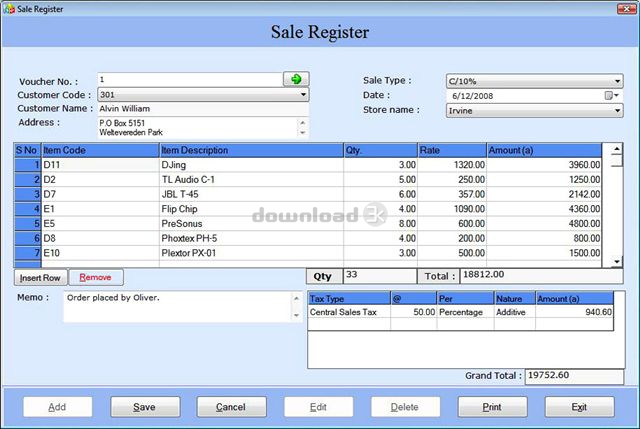Click the green arrow next to Voucher No.
The image size is (640, 429).
297,79
